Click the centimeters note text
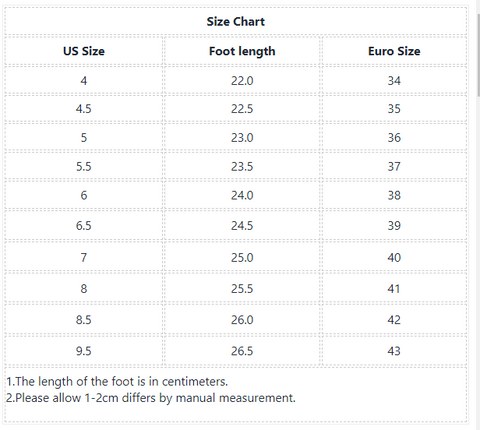The width and height of the screenshot is (480, 430). point(117,381)
